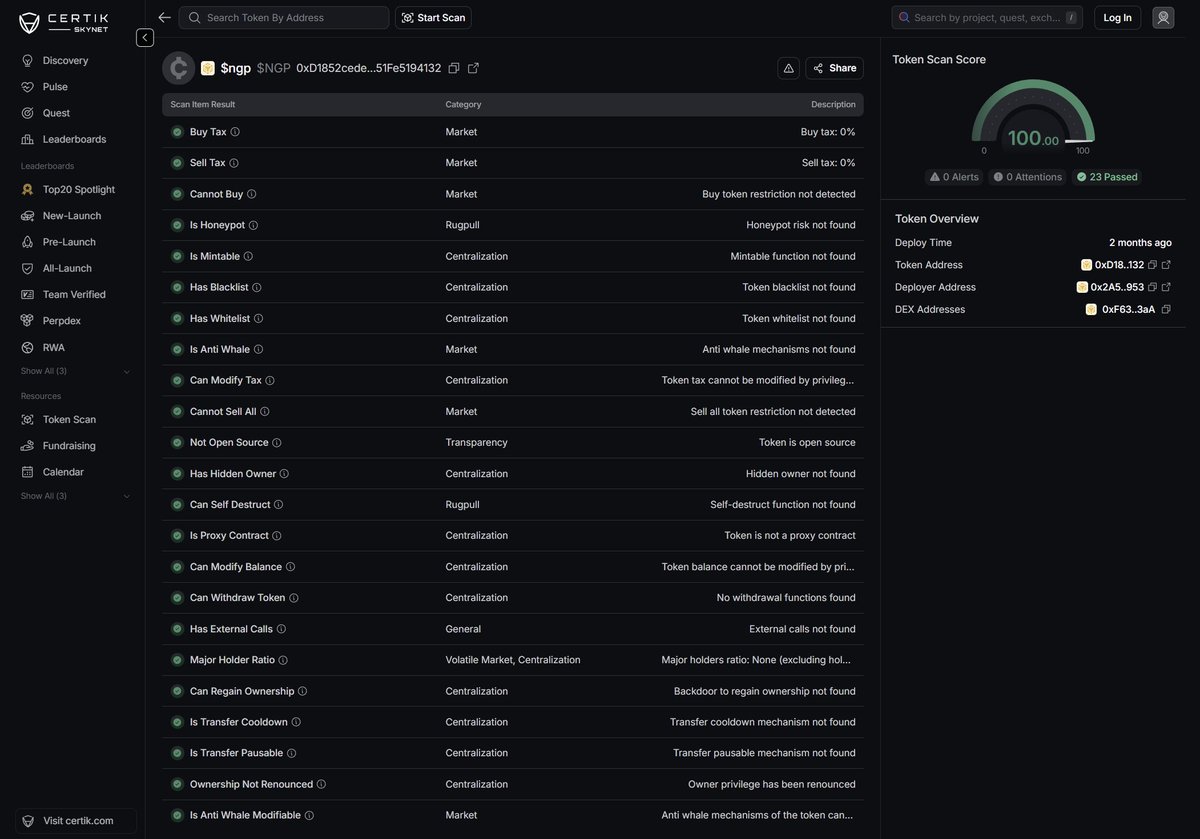The image size is (1200, 839).
Task: Click the info icon beside Can Modify Tax
Action: tap(270, 380)
